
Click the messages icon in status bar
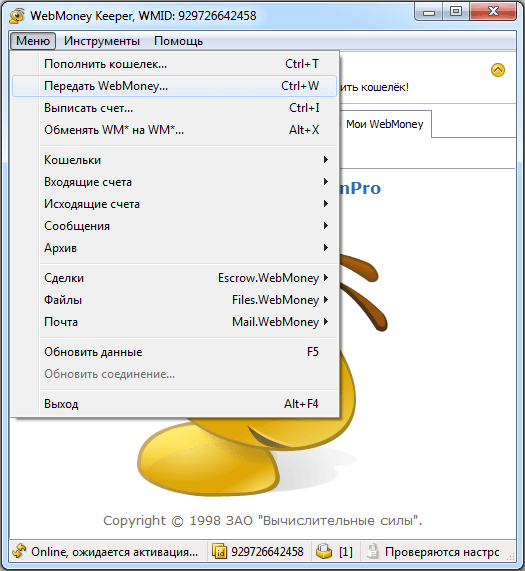(324, 552)
